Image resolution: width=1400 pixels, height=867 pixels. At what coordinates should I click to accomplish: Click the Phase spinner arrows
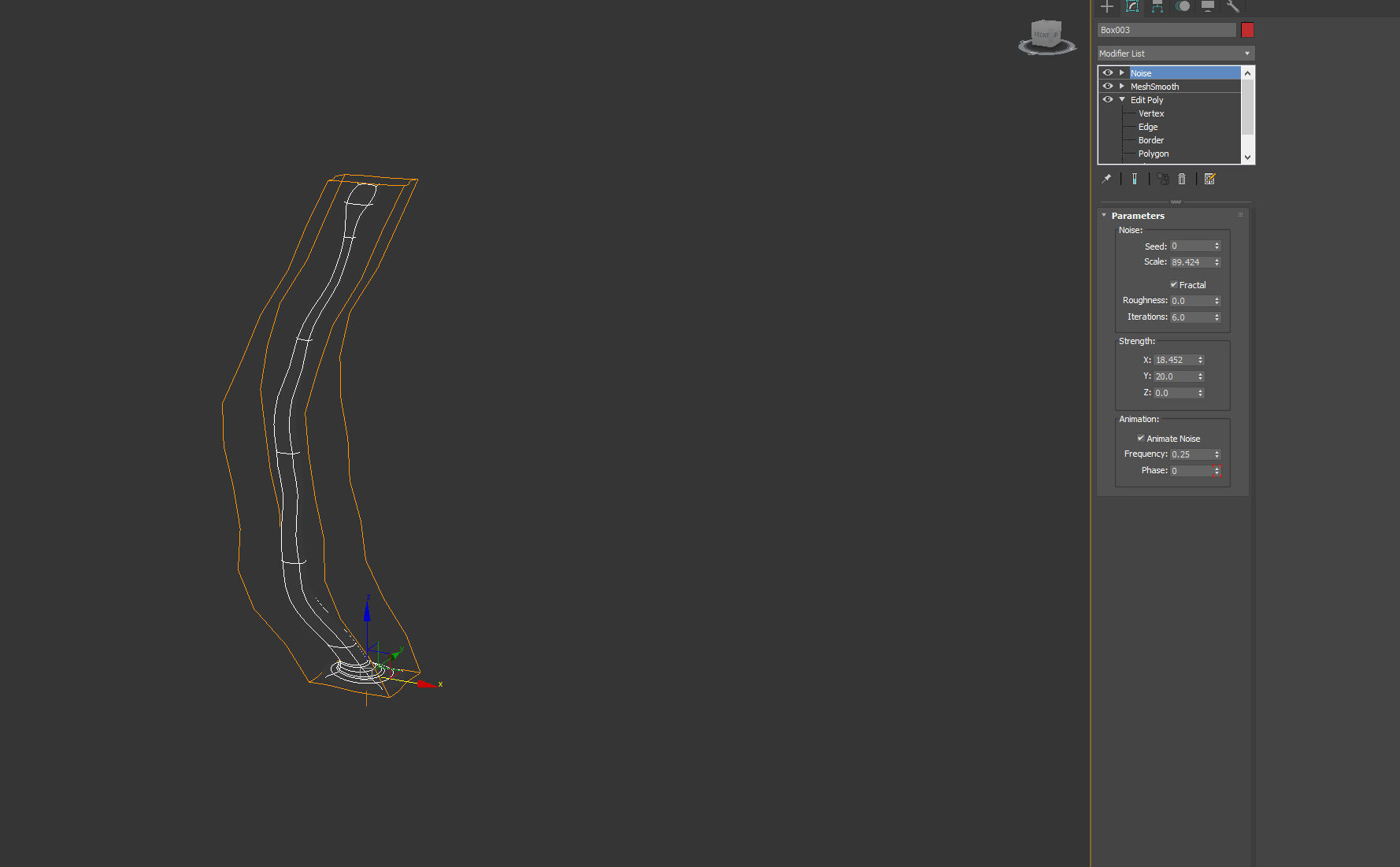[x=1217, y=471]
